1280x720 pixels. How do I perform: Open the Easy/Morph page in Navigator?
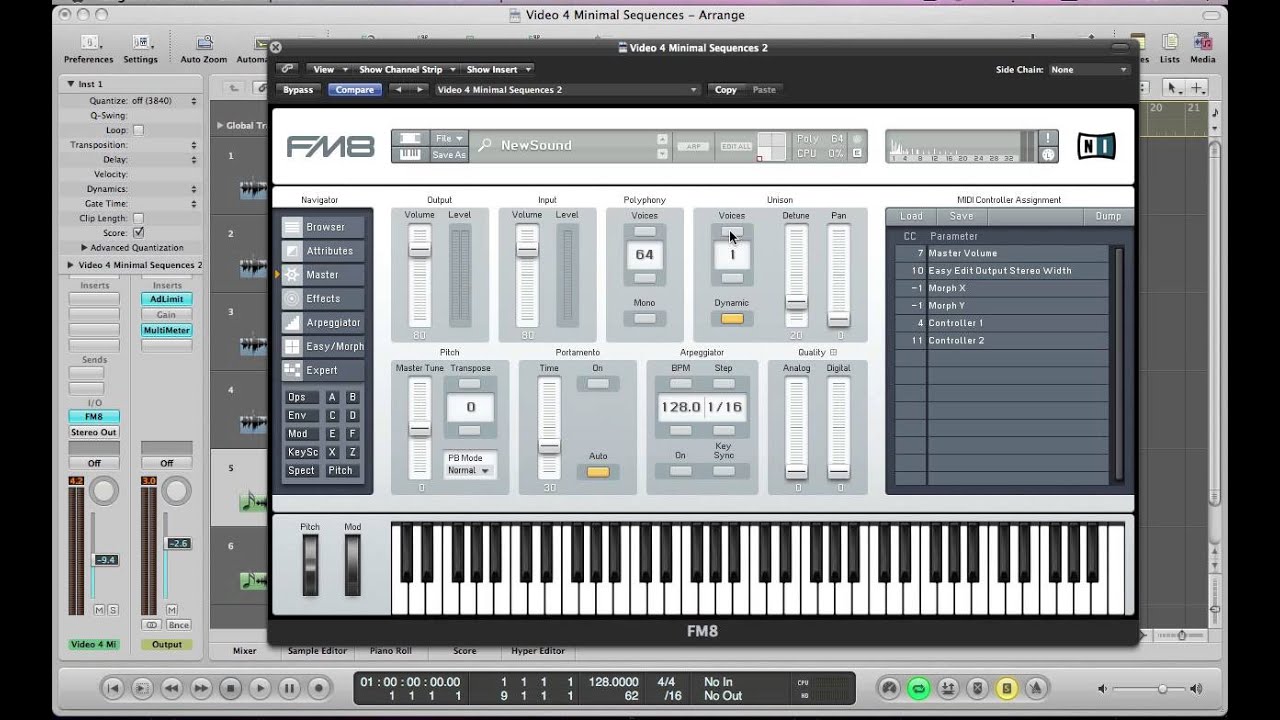click(x=324, y=346)
